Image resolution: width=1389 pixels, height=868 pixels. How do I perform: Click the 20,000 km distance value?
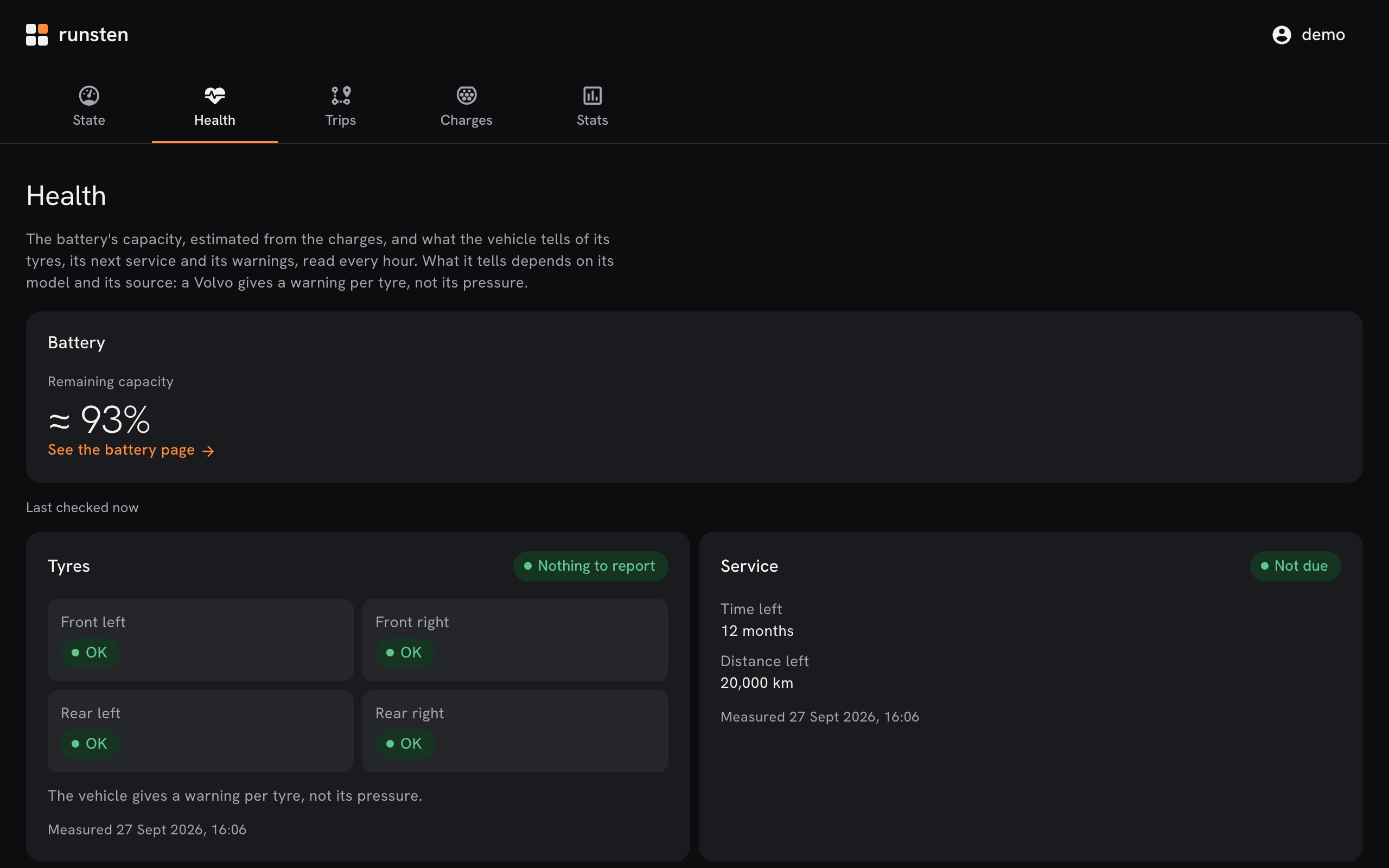click(x=757, y=683)
